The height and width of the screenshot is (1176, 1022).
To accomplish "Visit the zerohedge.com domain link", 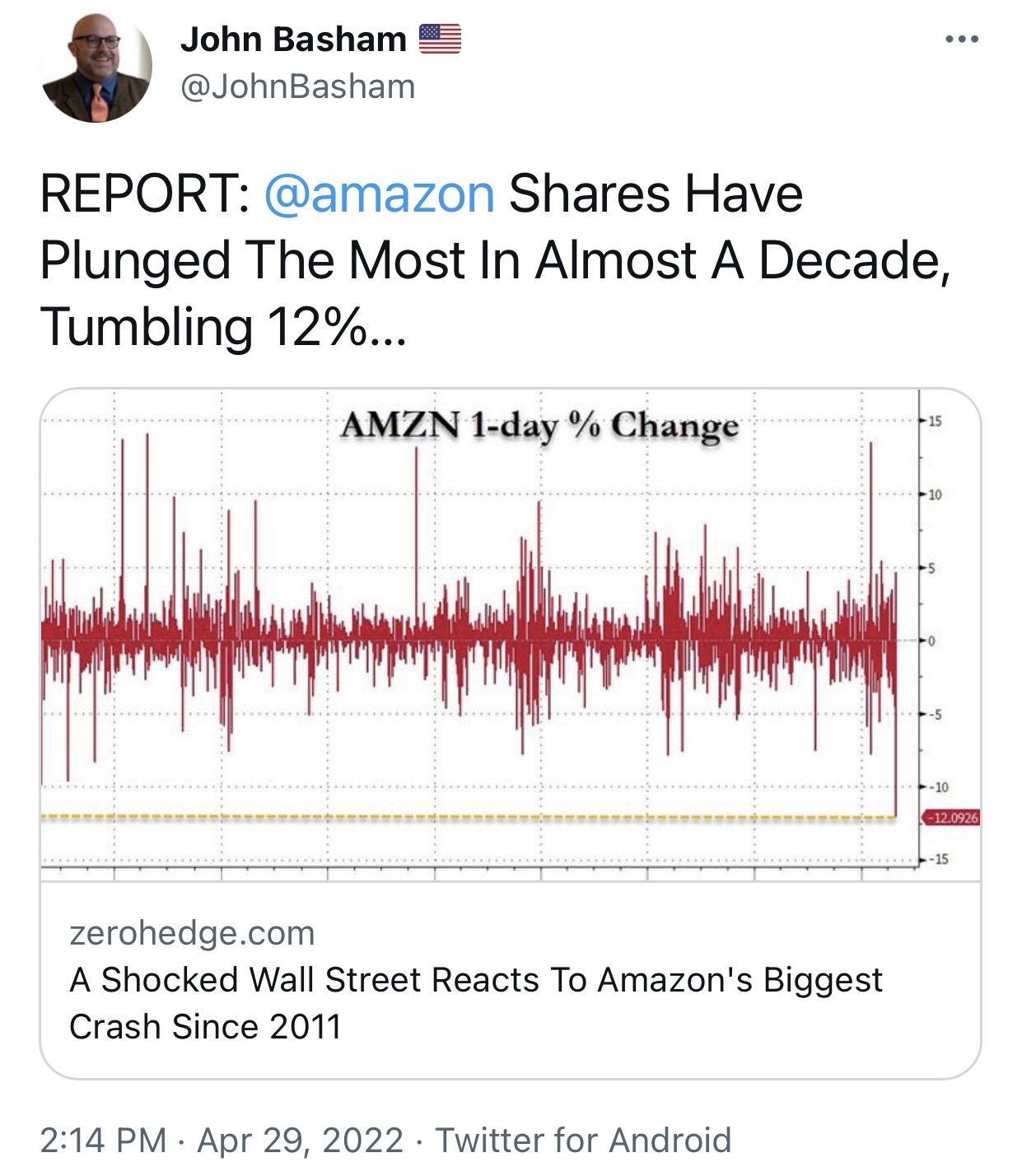I will click(x=193, y=933).
